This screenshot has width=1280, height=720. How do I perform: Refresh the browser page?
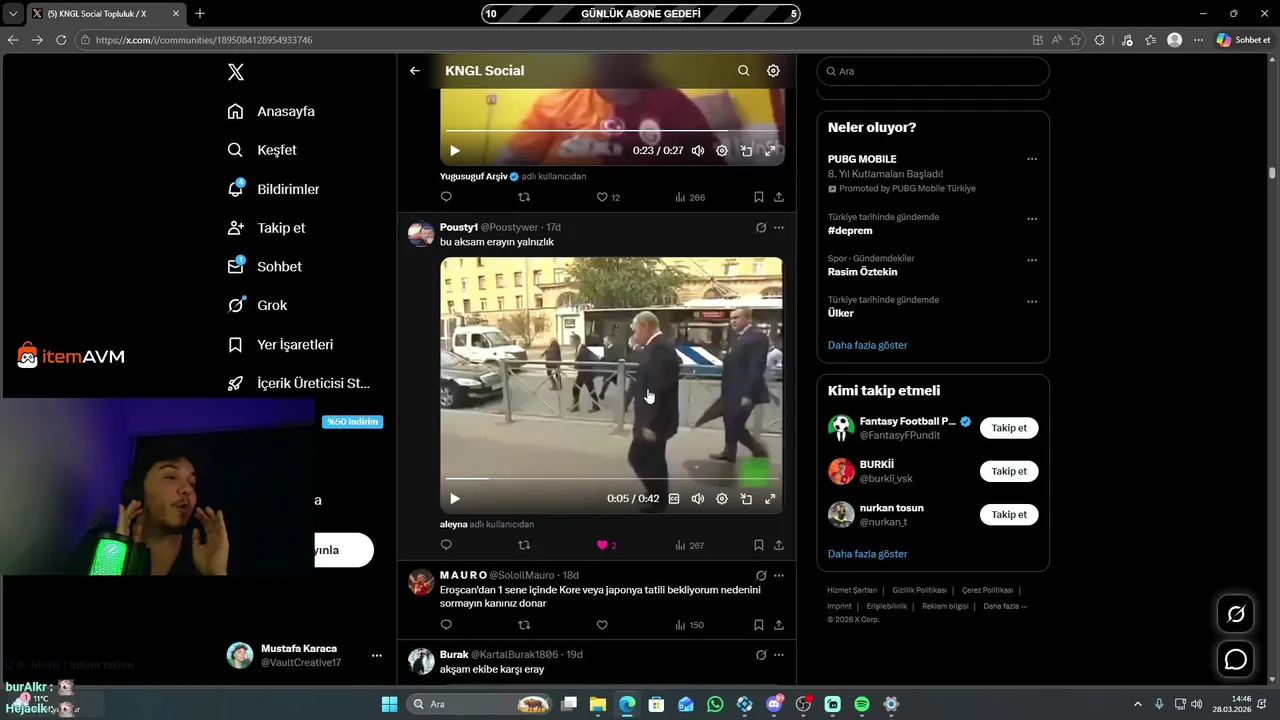pos(61,40)
